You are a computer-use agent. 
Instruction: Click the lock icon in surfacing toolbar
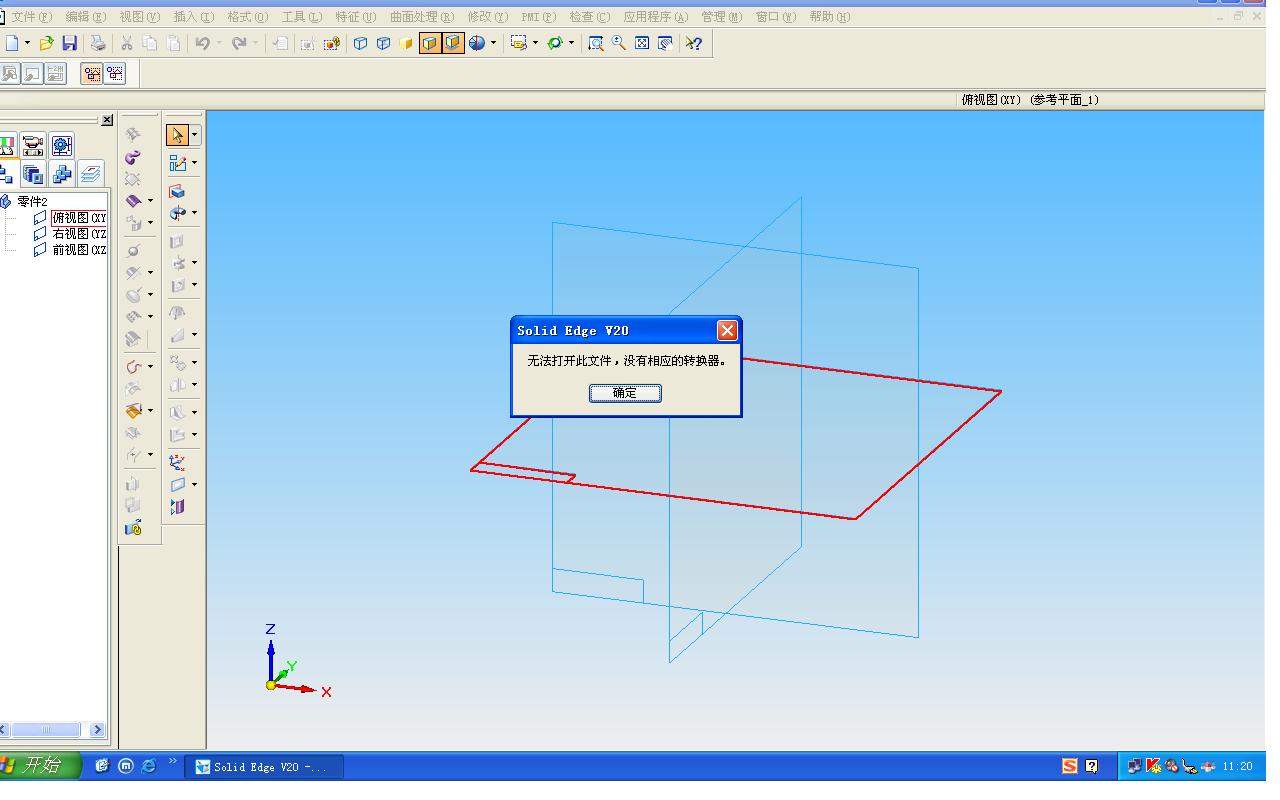133,528
